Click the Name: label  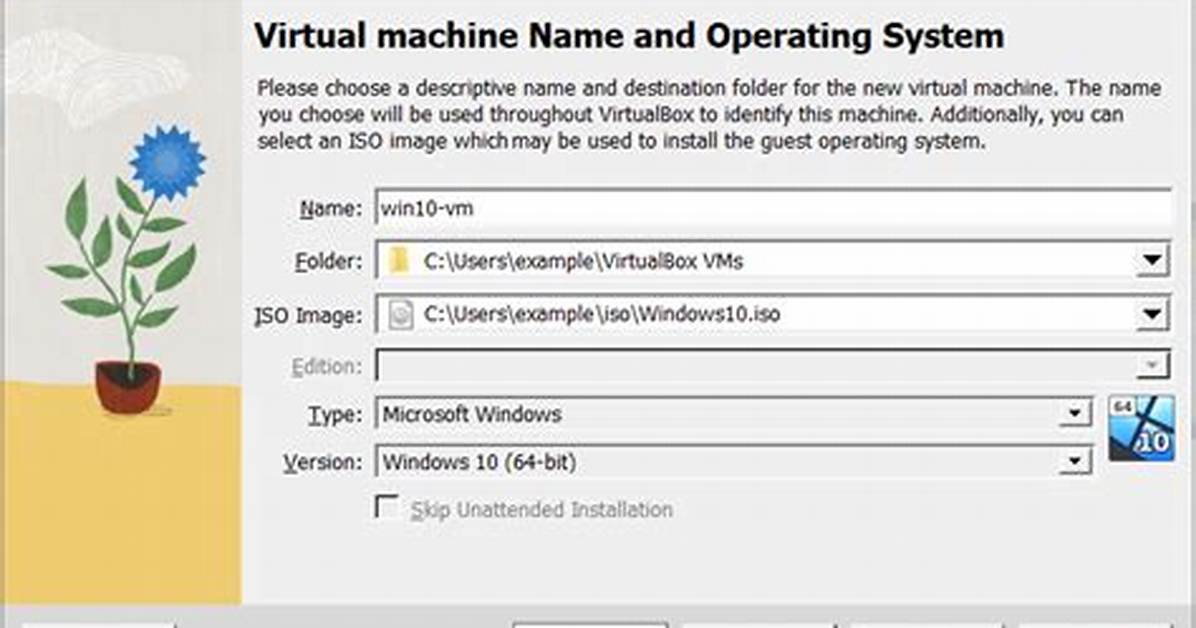pos(331,208)
